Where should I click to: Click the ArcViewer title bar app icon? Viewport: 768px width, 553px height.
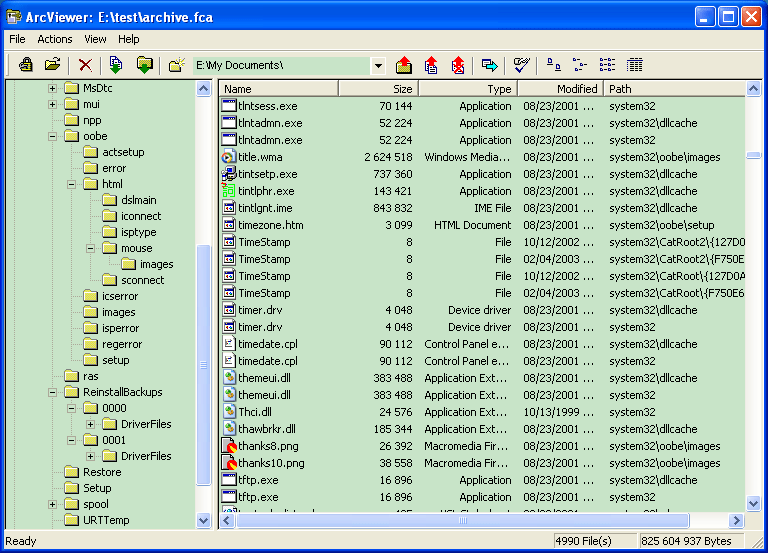click(x=13, y=17)
